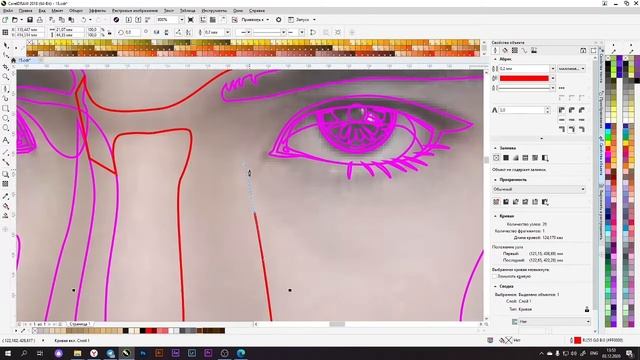Open the 'Справка' help menu
Image resolution: width=640 pixels, height=360 pixels.
pos(257,11)
